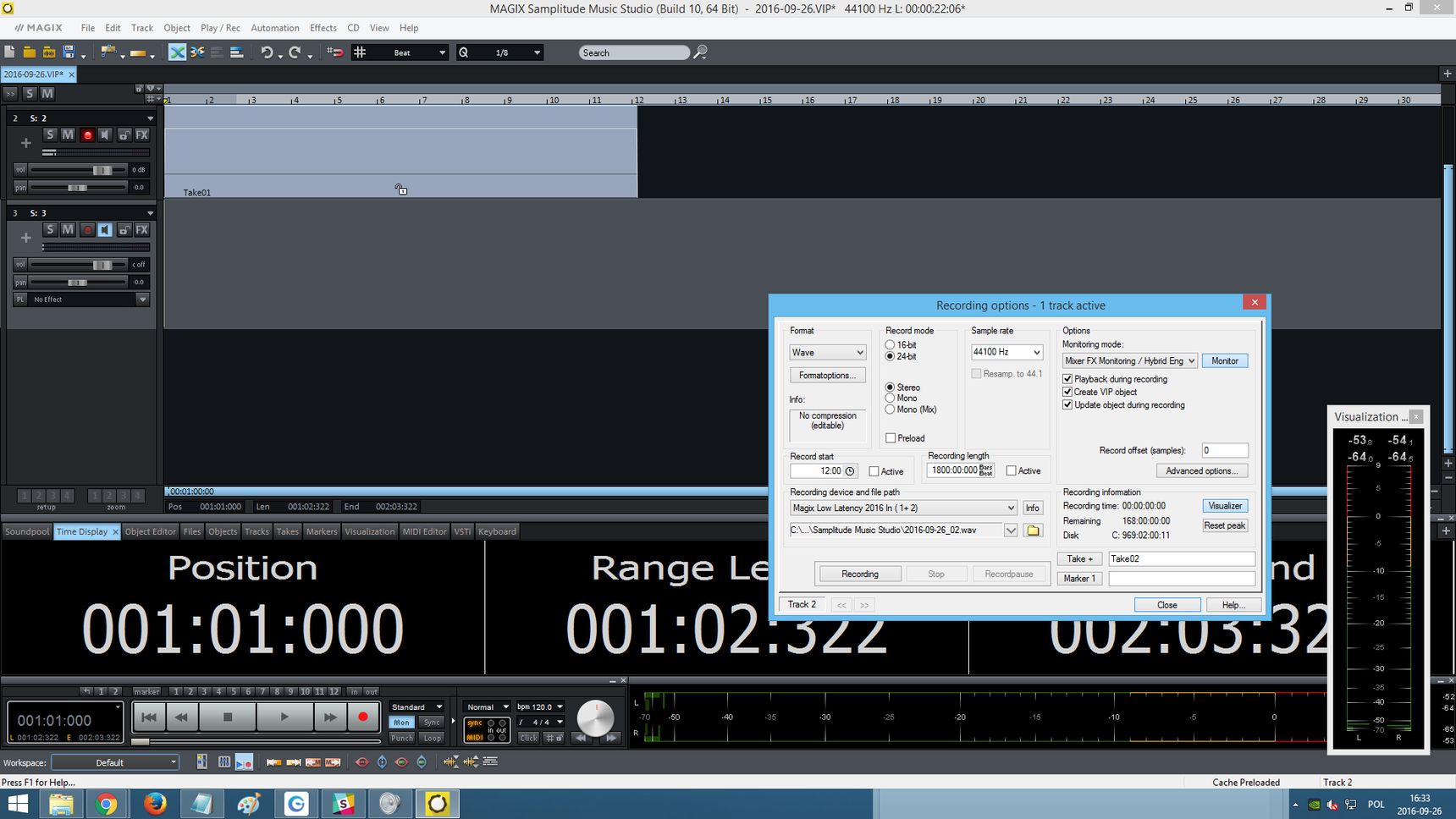Open the Format Wave dropdown

pyautogui.click(x=827, y=353)
